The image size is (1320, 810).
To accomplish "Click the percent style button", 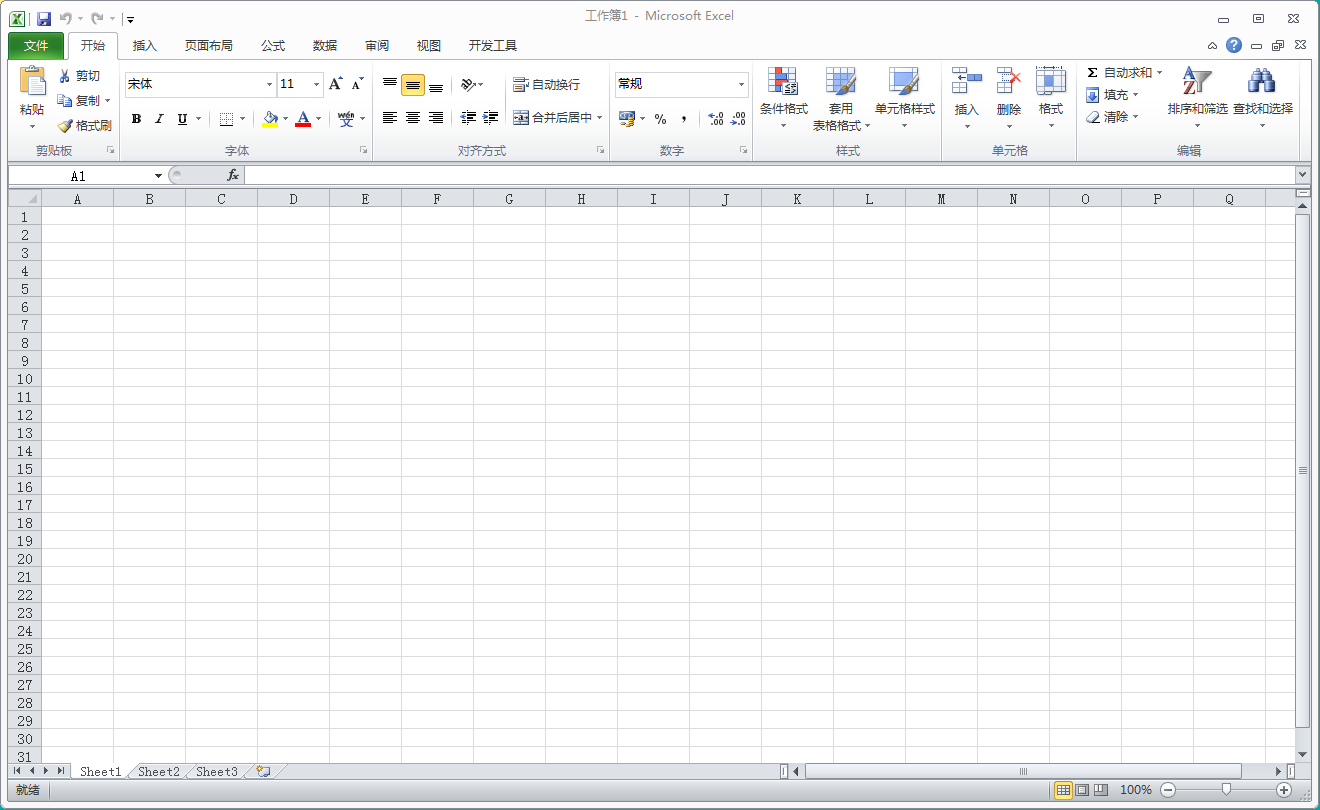I will pos(660,119).
